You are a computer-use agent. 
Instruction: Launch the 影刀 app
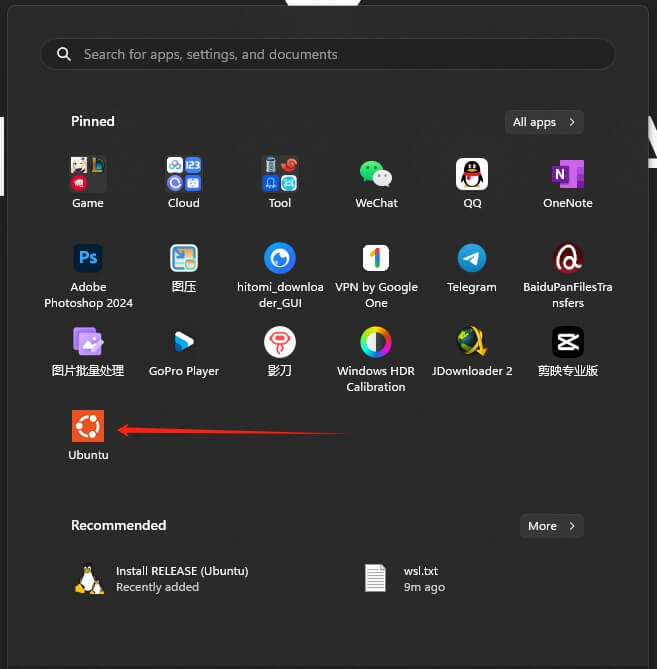click(280, 352)
